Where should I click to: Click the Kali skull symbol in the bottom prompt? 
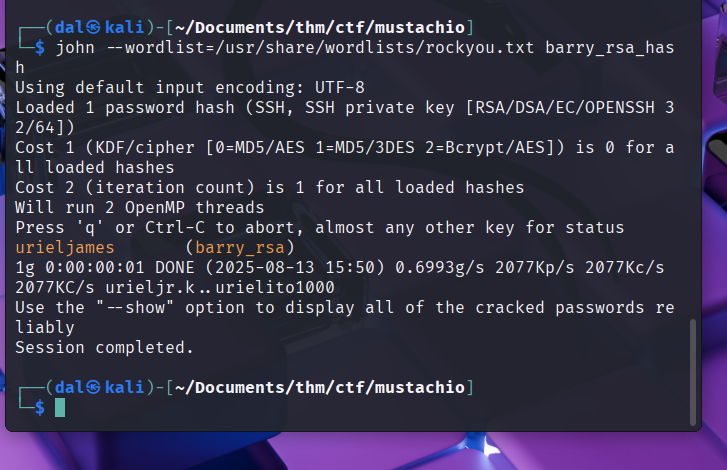[x=96, y=387]
